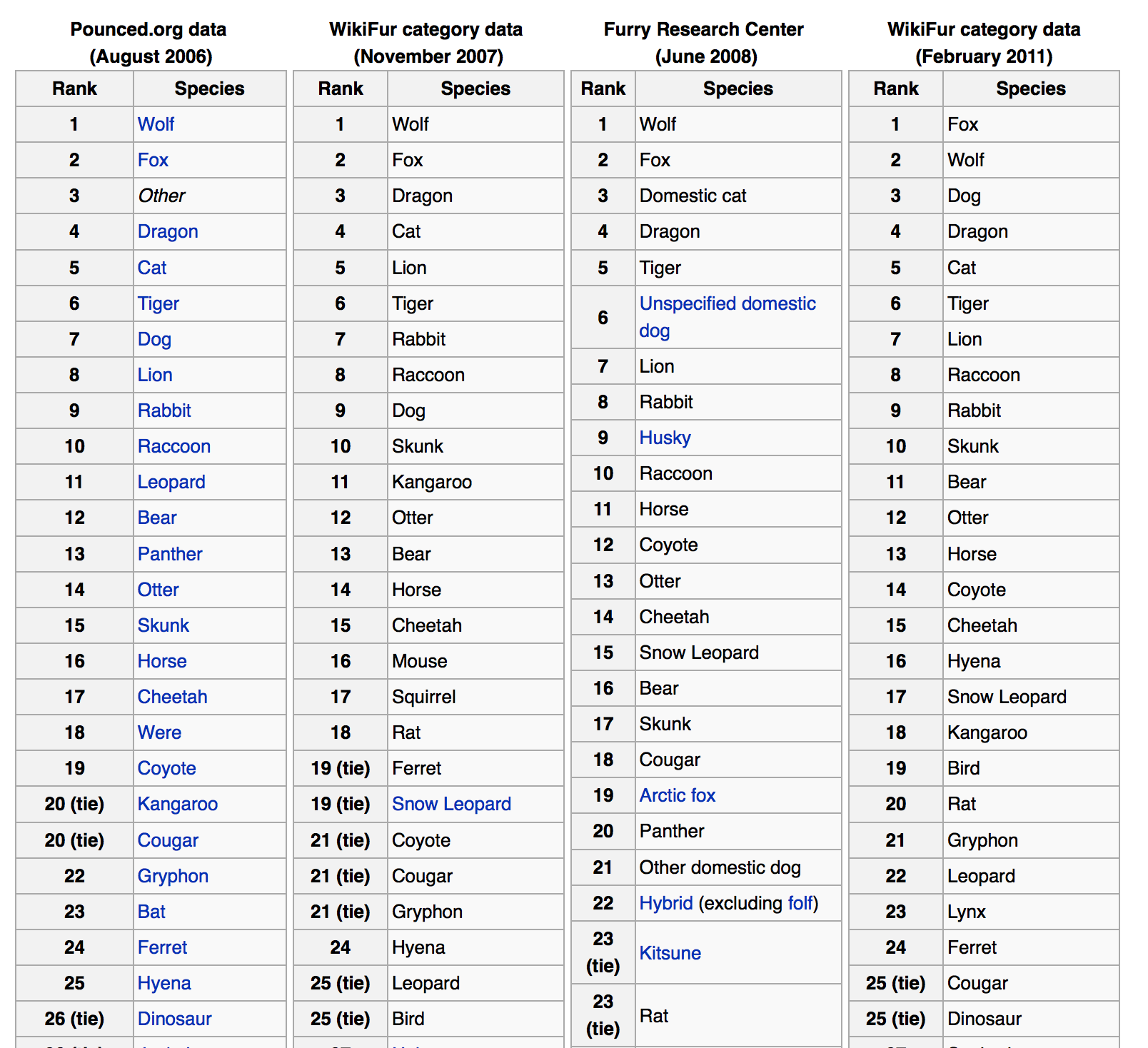Open the blue Dinosaur link in Pounced.org table
The width and height of the screenshot is (1148, 1048).
(x=174, y=1019)
